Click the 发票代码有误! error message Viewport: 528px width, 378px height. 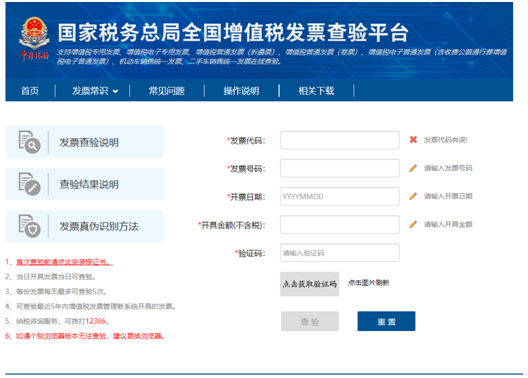coord(446,140)
